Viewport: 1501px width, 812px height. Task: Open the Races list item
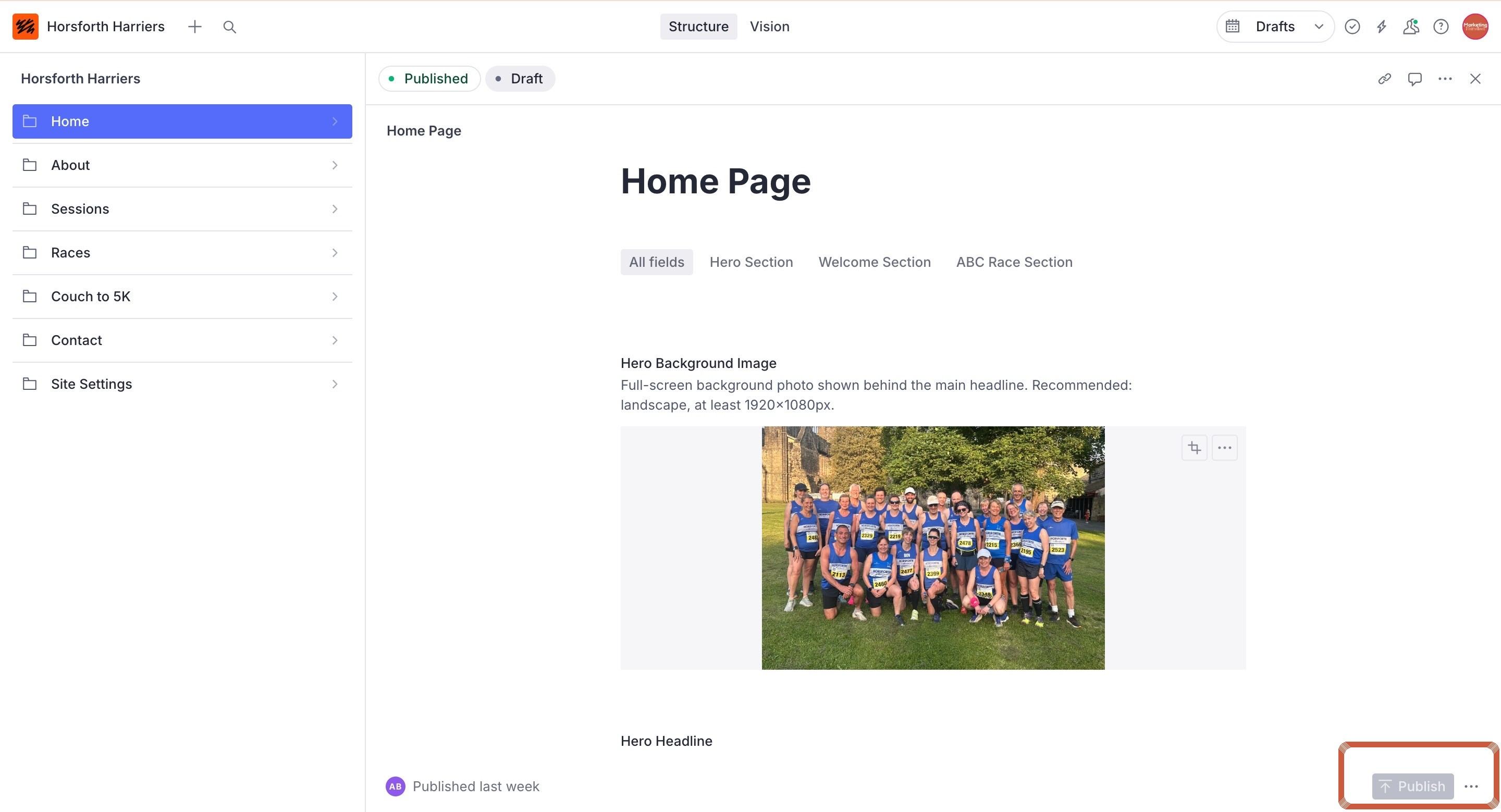click(182, 252)
